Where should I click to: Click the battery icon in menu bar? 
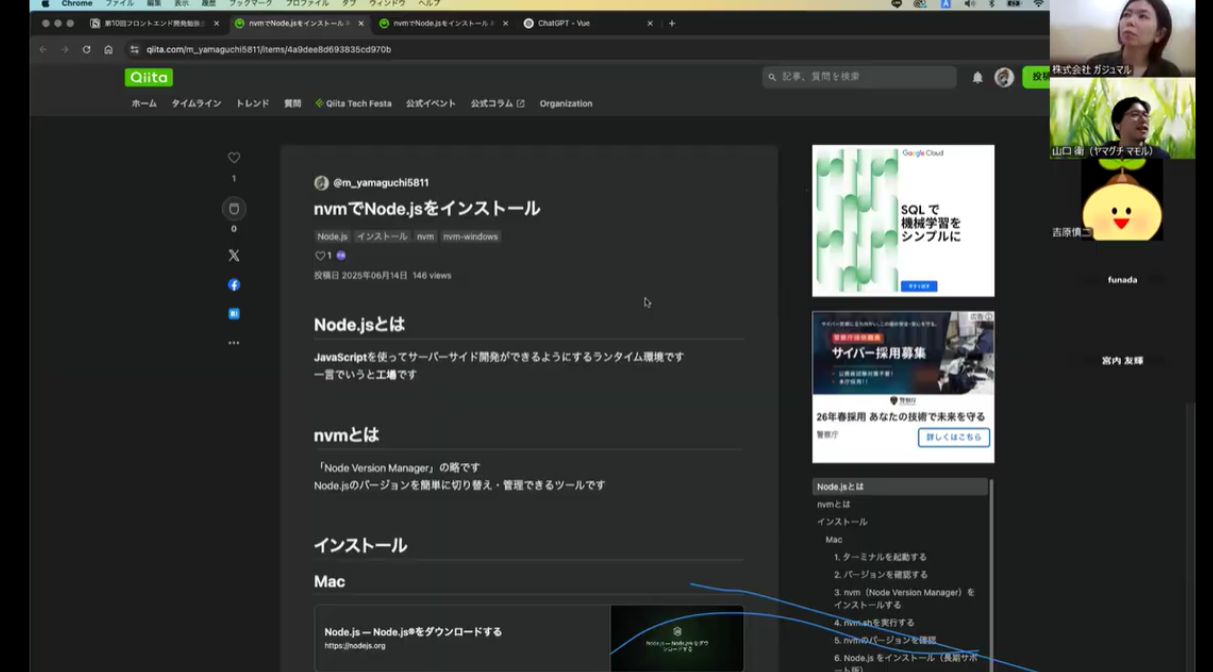(1013, 4)
